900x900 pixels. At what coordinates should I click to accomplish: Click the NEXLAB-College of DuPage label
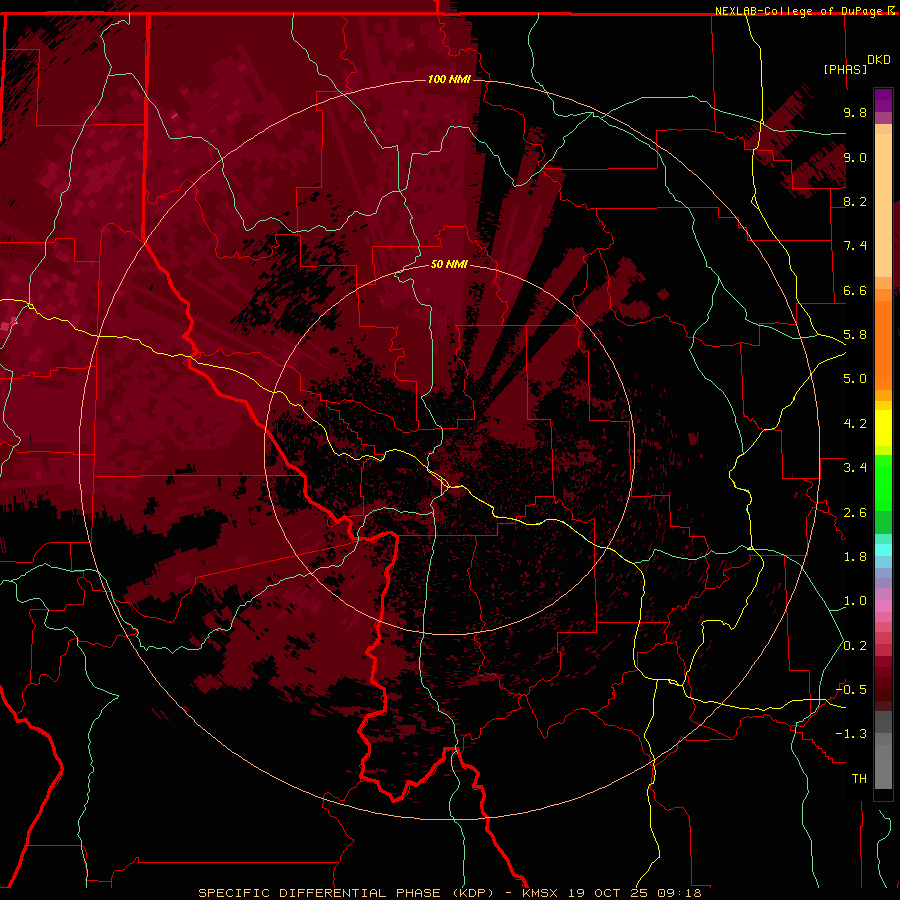(x=800, y=11)
